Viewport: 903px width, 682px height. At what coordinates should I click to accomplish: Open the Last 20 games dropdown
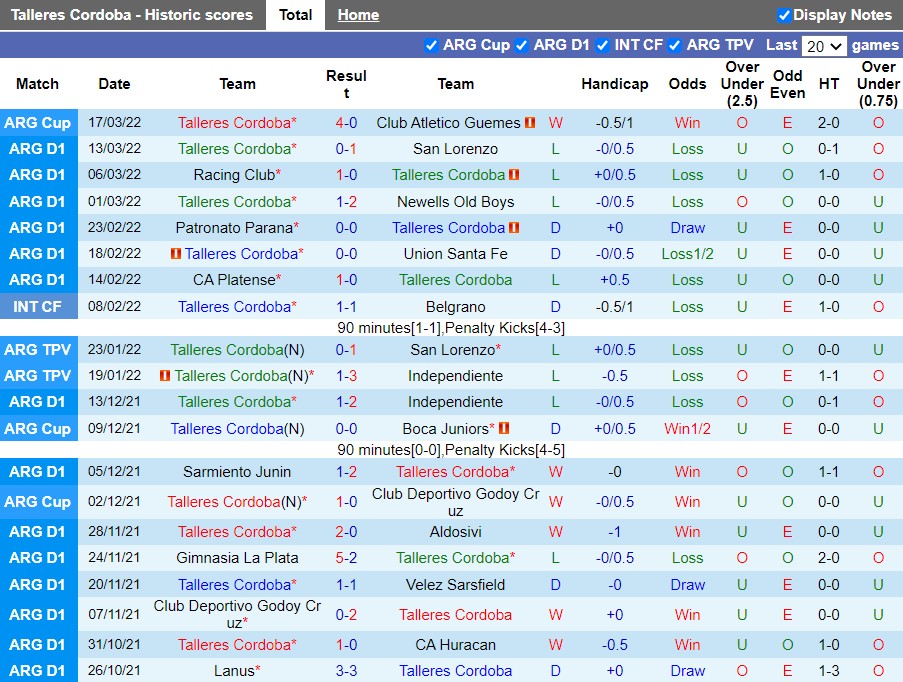[824, 46]
